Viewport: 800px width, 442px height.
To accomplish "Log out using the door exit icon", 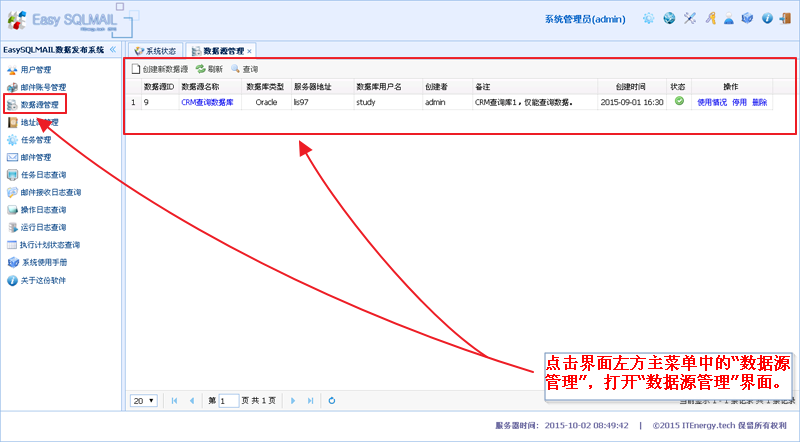I will tap(785, 19).
